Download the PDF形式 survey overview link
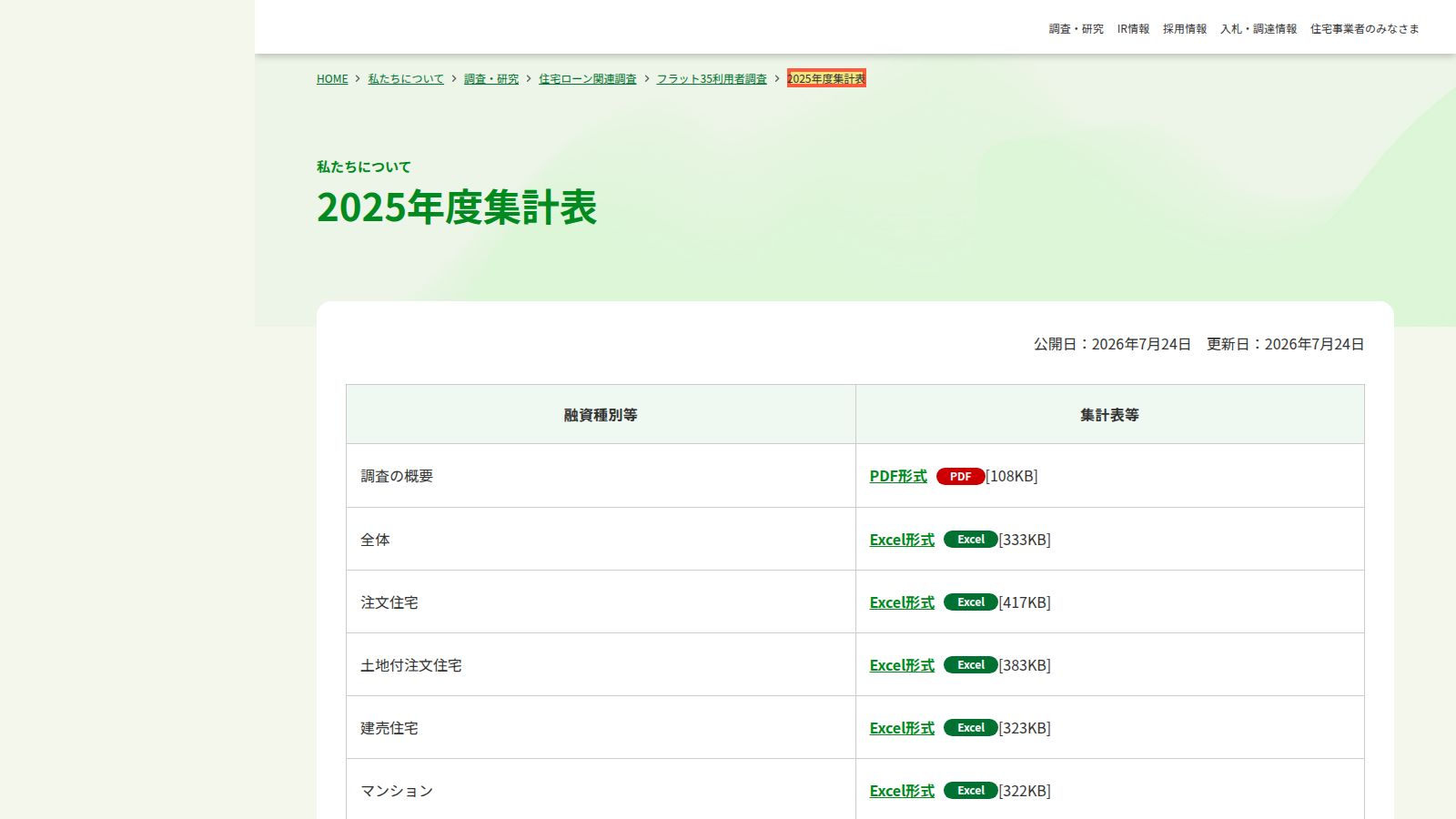This screenshot has height=819, width=1456. pos(898,476)
